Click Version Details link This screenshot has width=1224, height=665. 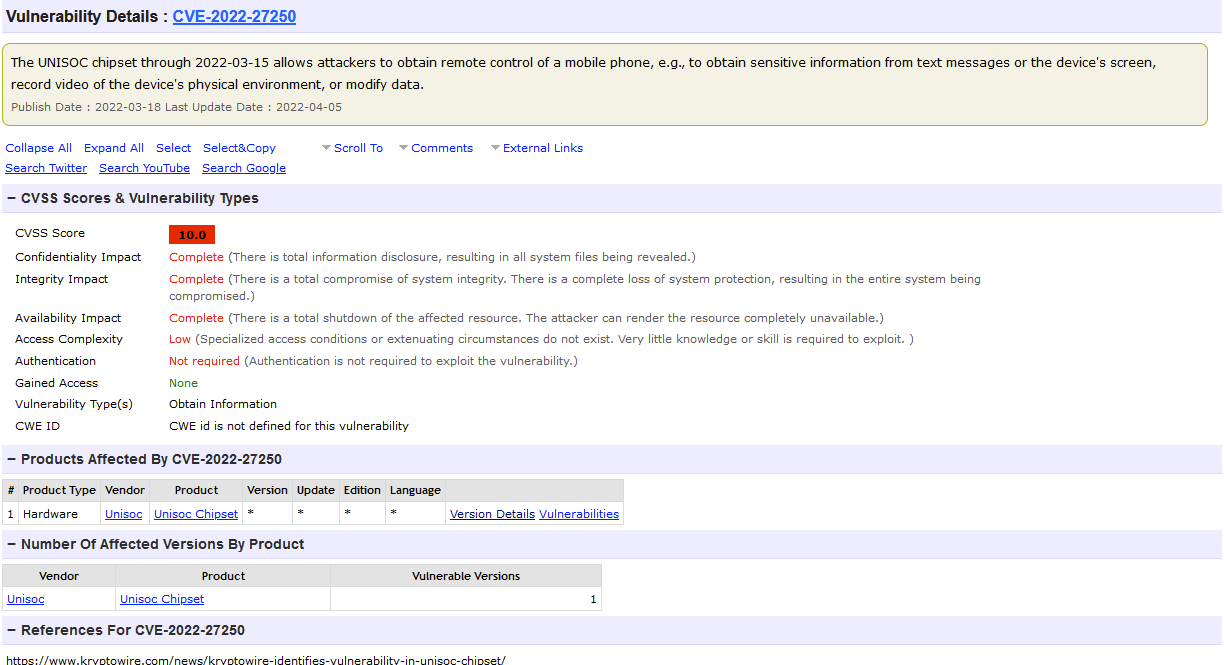click(492, 514)
